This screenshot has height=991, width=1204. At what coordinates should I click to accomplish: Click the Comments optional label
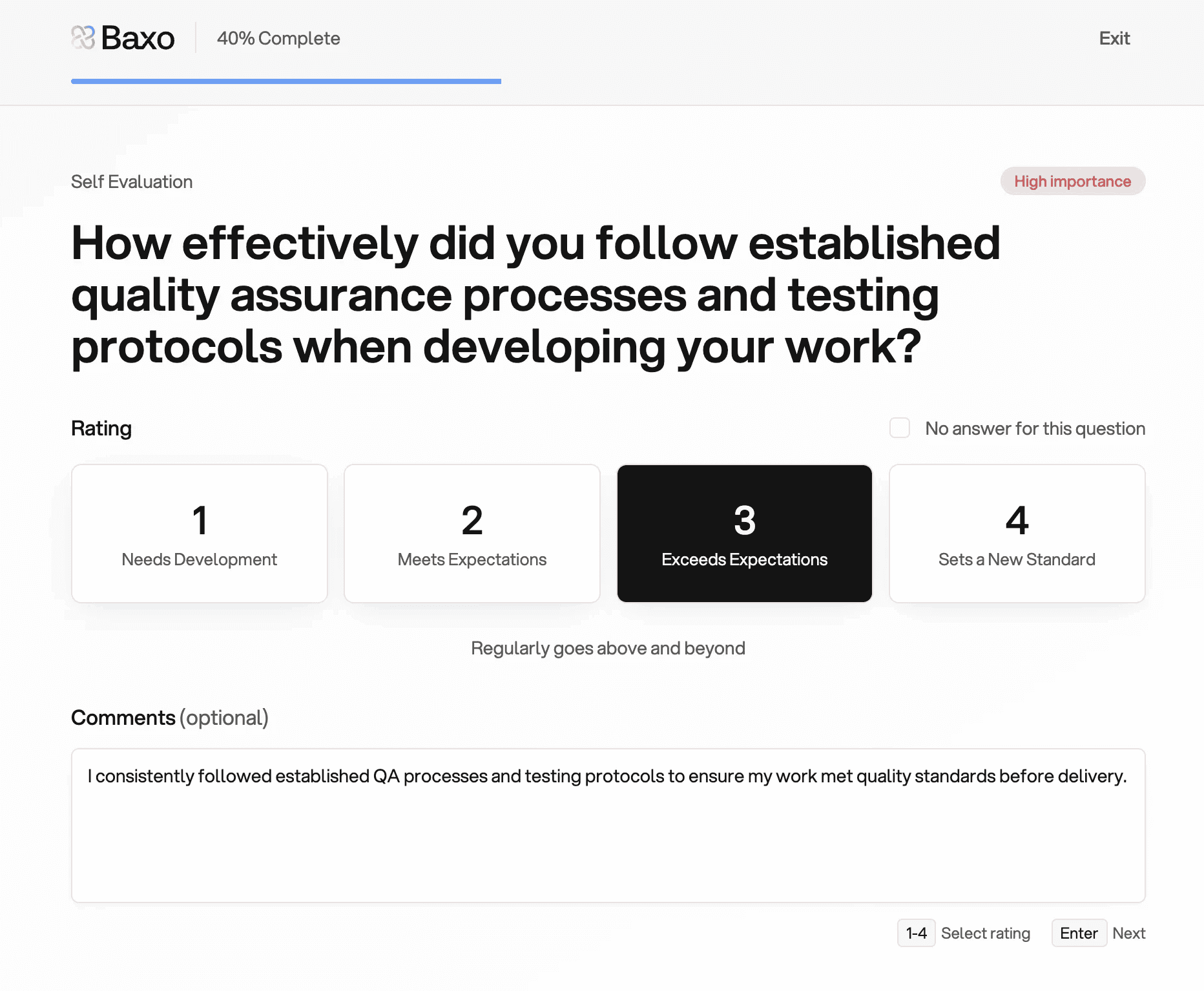tap(170, 717)
